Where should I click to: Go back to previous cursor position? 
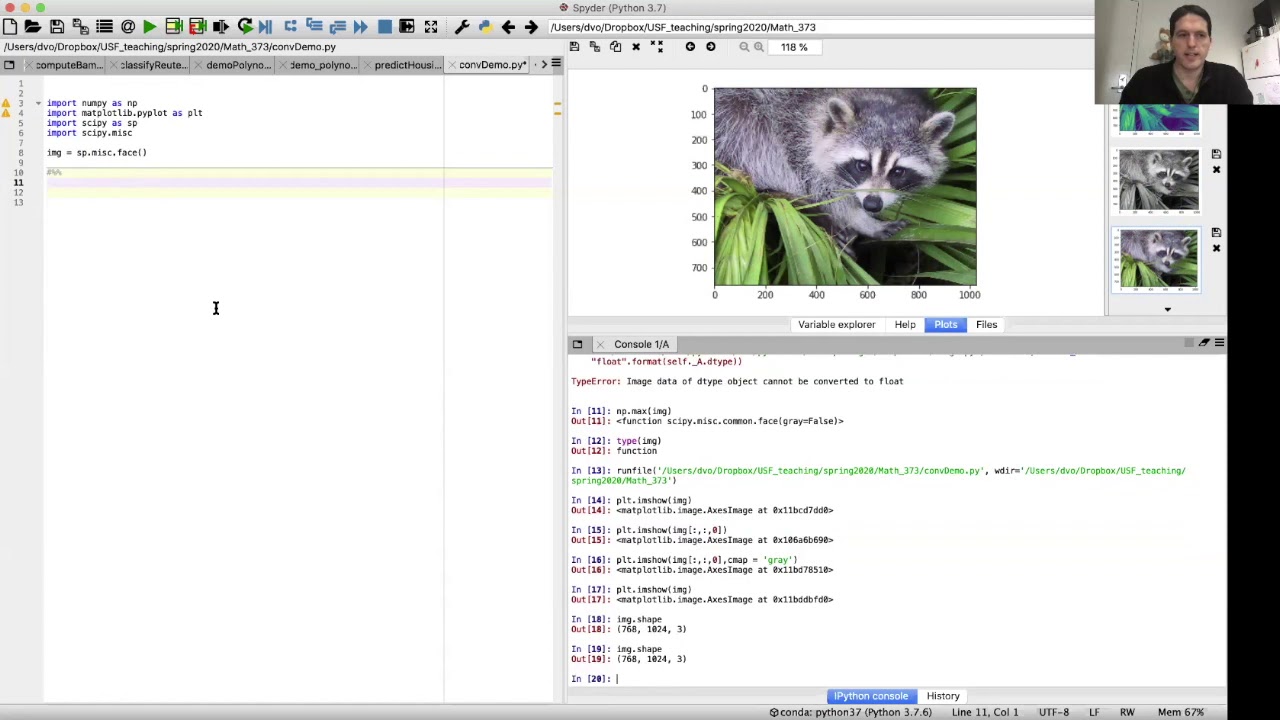point(508,27)
